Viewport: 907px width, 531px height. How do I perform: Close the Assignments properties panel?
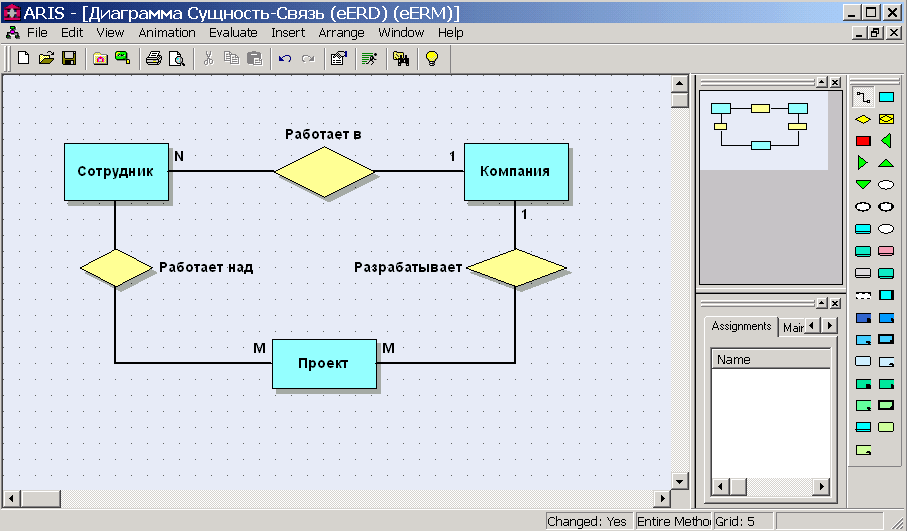(835, 303)
